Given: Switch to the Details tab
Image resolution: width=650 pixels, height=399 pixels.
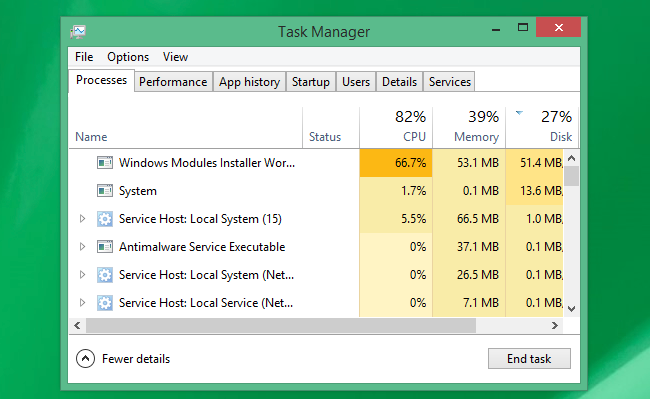Looking at the screenshot, I should (400, 82).
